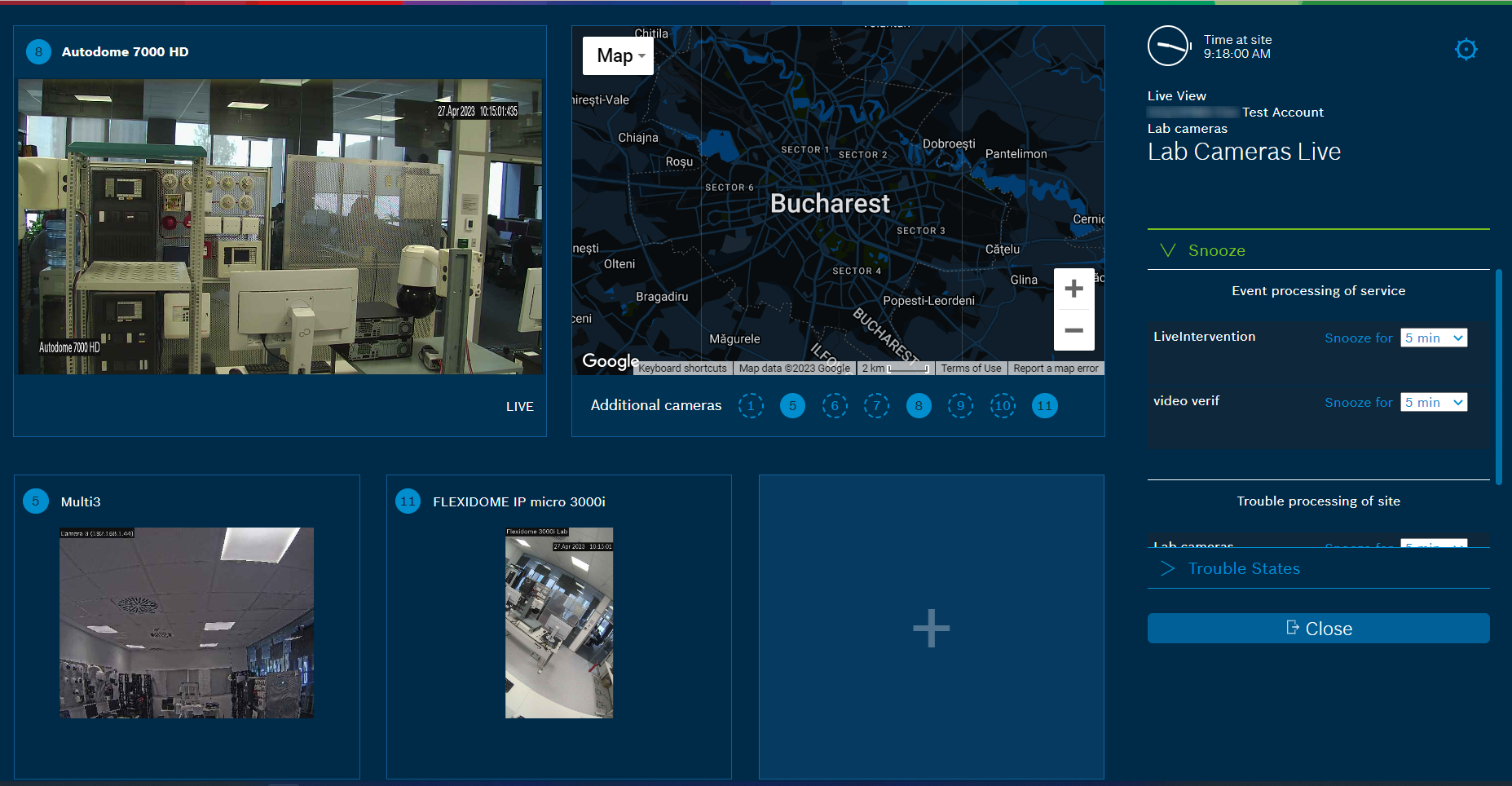Toggle additional camera 1
This screenshot has width=1512, height=786.
751,406
